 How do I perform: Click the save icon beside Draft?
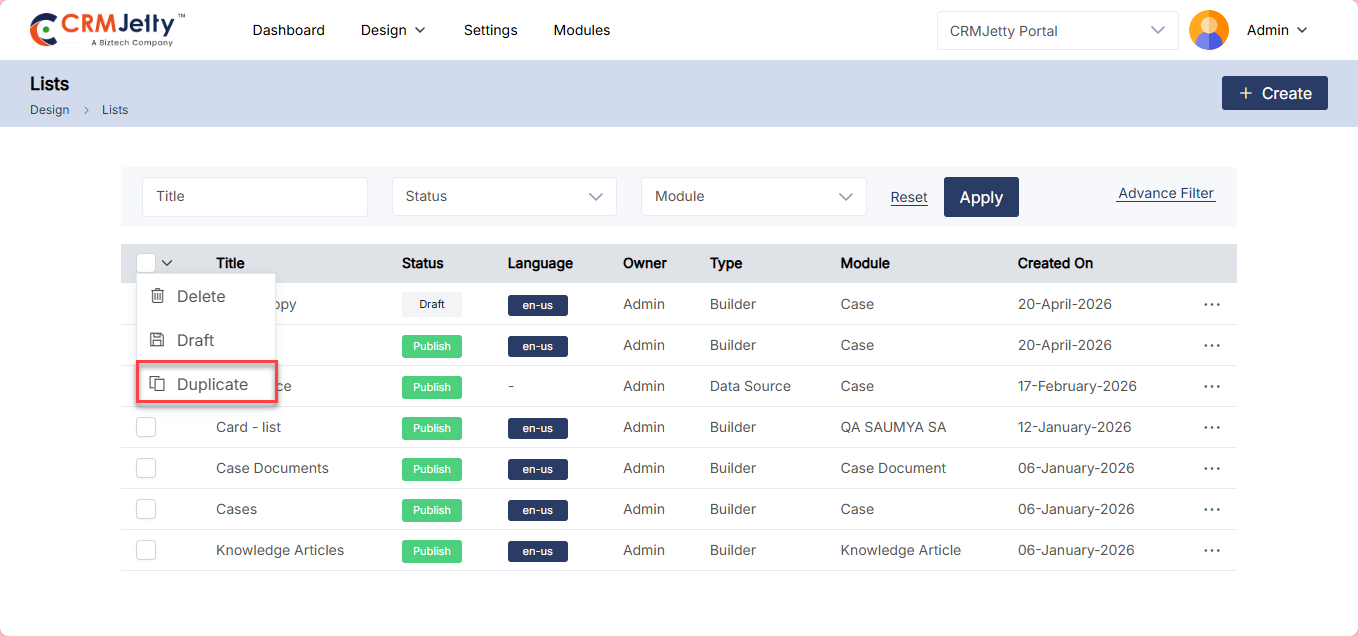coord(157,340)
